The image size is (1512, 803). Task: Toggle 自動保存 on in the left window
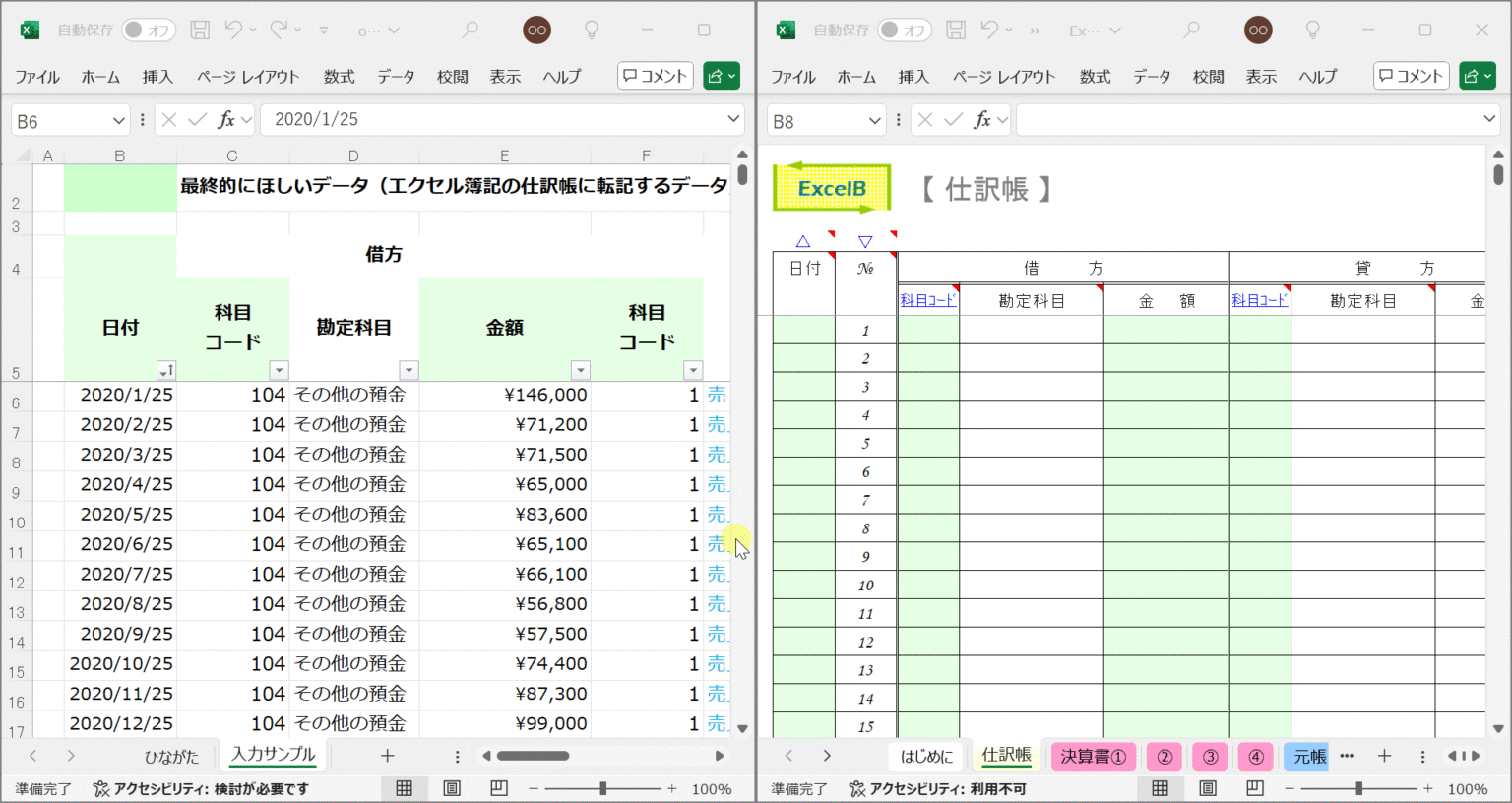pyautogui.click(x=149, y=30)
